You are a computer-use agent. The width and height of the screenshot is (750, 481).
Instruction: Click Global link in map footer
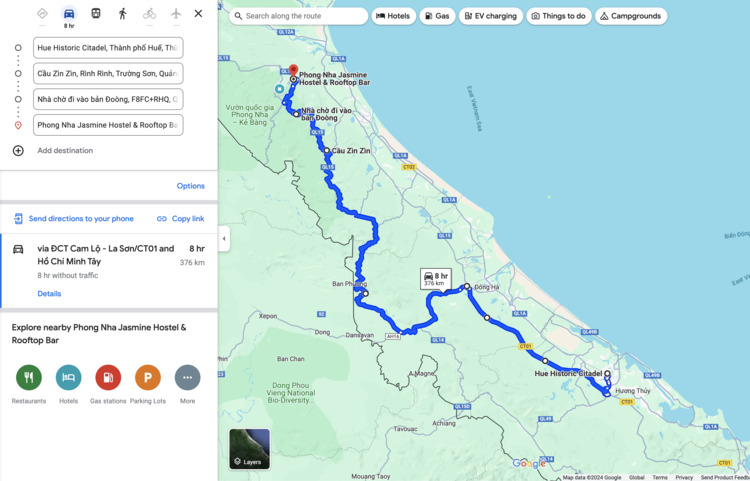click(x=637, y=477)
